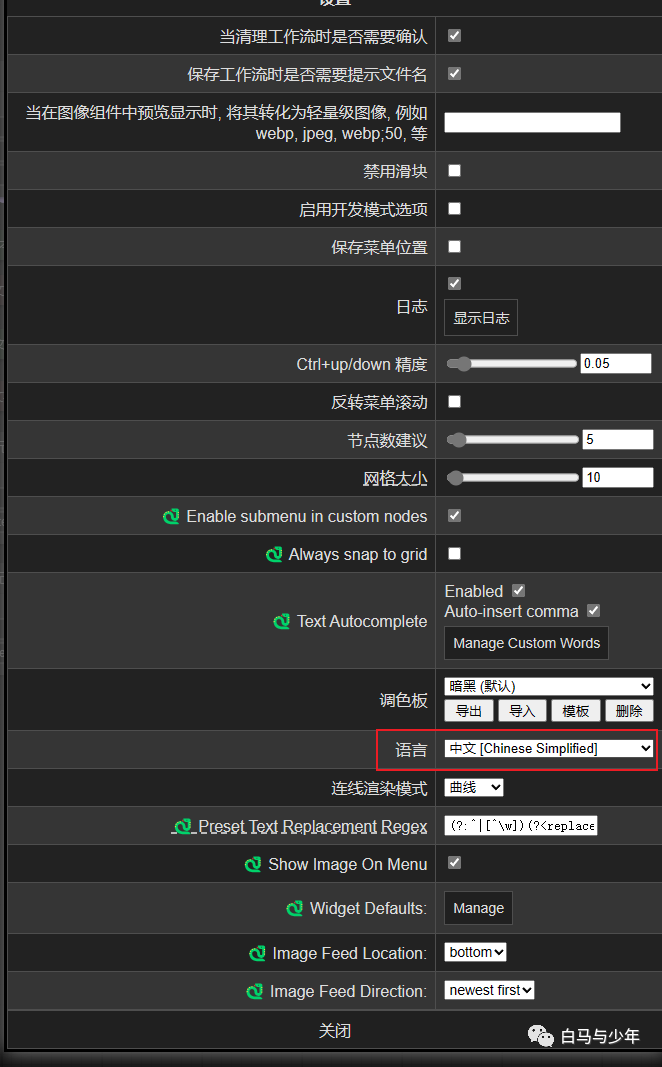Image resolution: width=662 pixels, height=1067 pixels.
Task: Click the snake icon beside Always snap to grid
Action: [274, 555]
